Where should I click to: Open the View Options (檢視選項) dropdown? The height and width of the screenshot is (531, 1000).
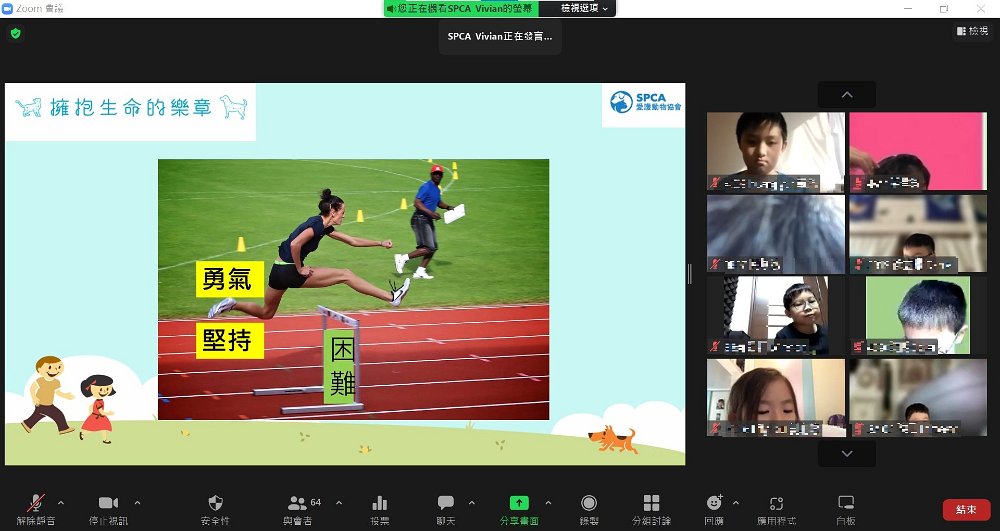click(x=585, y=8)
